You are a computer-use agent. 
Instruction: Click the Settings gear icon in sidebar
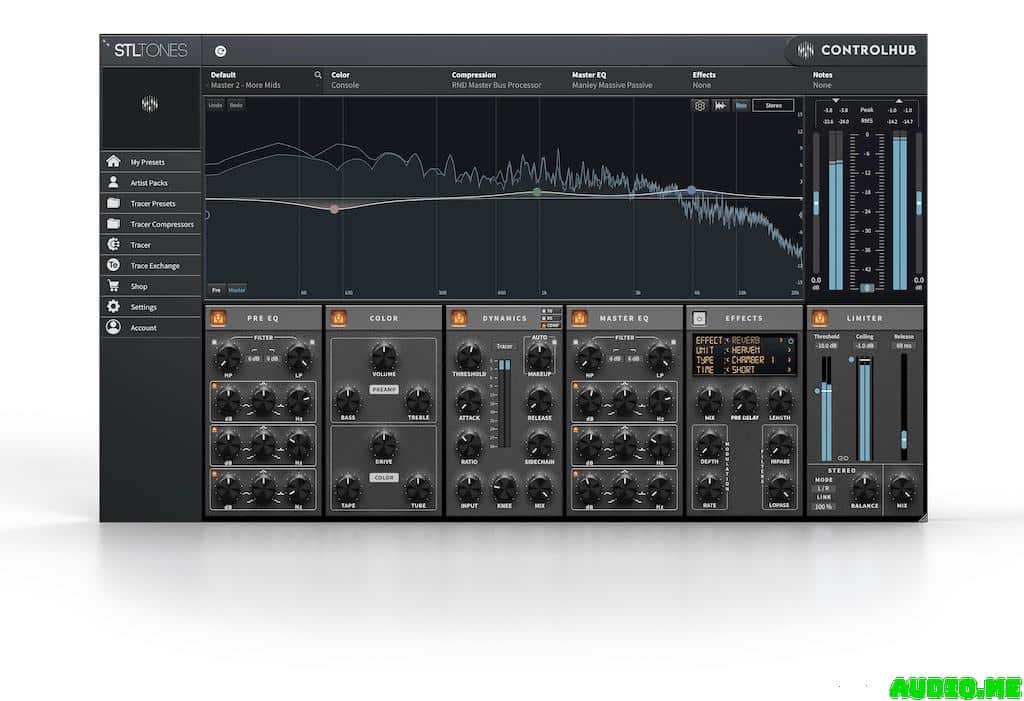click(x=113, y=306)
